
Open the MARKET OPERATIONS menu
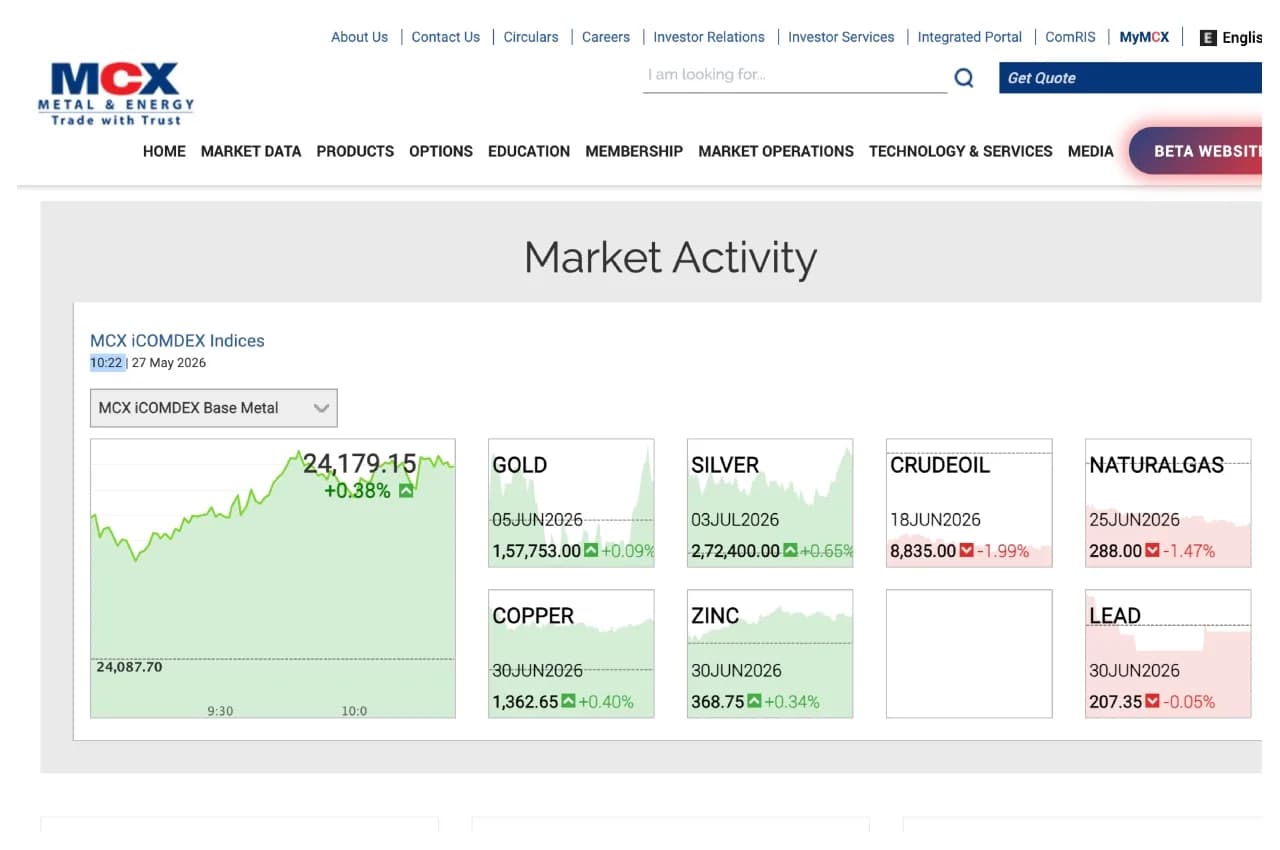776,151
